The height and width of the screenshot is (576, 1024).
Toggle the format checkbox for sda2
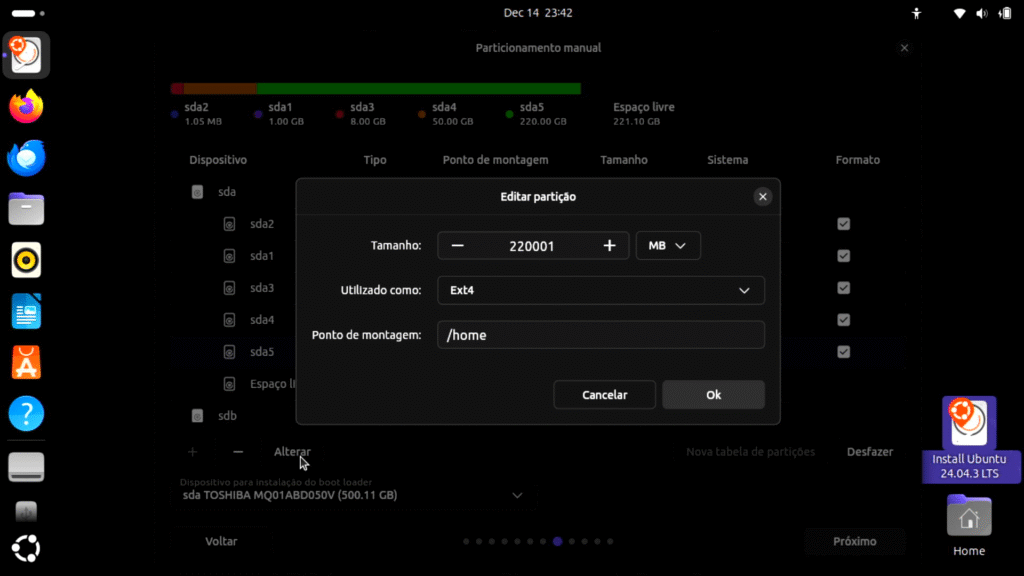coord(844,224)
